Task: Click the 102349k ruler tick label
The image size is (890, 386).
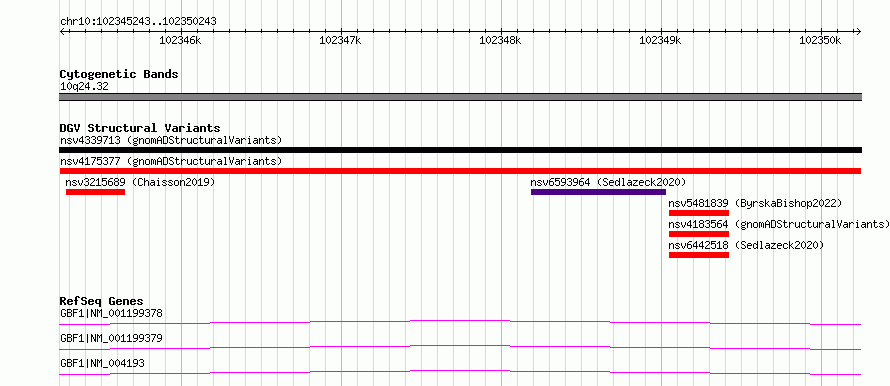Action: coord(661,40)
